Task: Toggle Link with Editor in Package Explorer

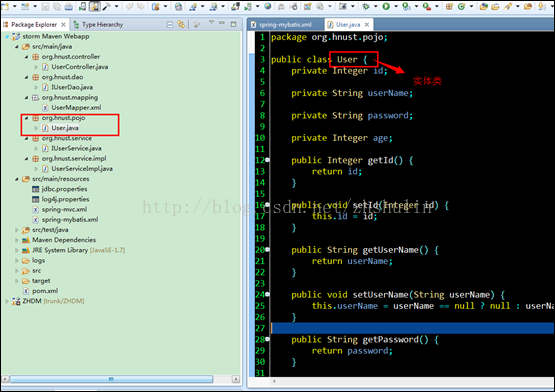Action: [181, 24]
